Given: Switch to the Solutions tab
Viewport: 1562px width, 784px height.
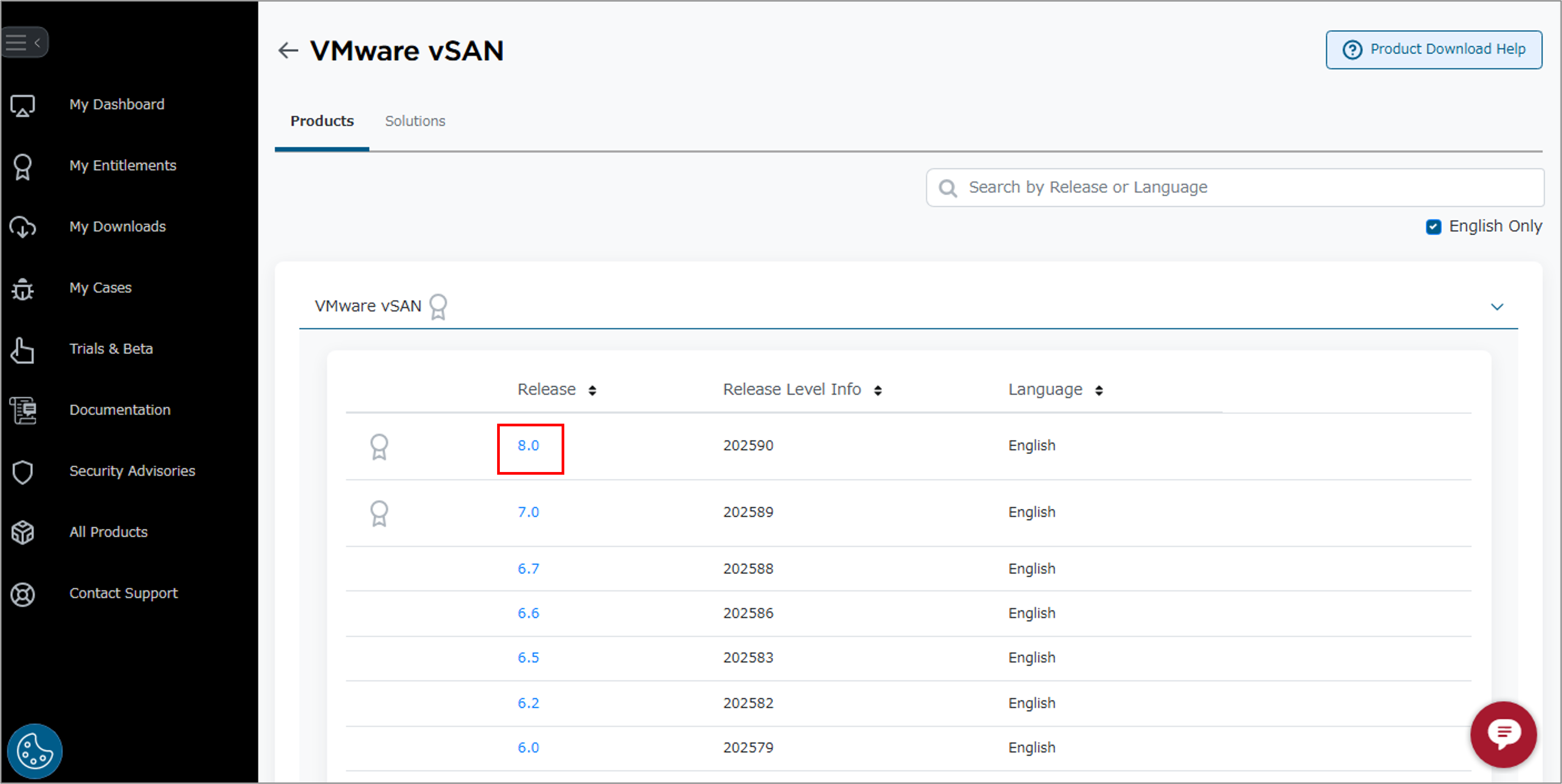Looking at the screenshot, I should pyautogui.click(x=415, y=121).
